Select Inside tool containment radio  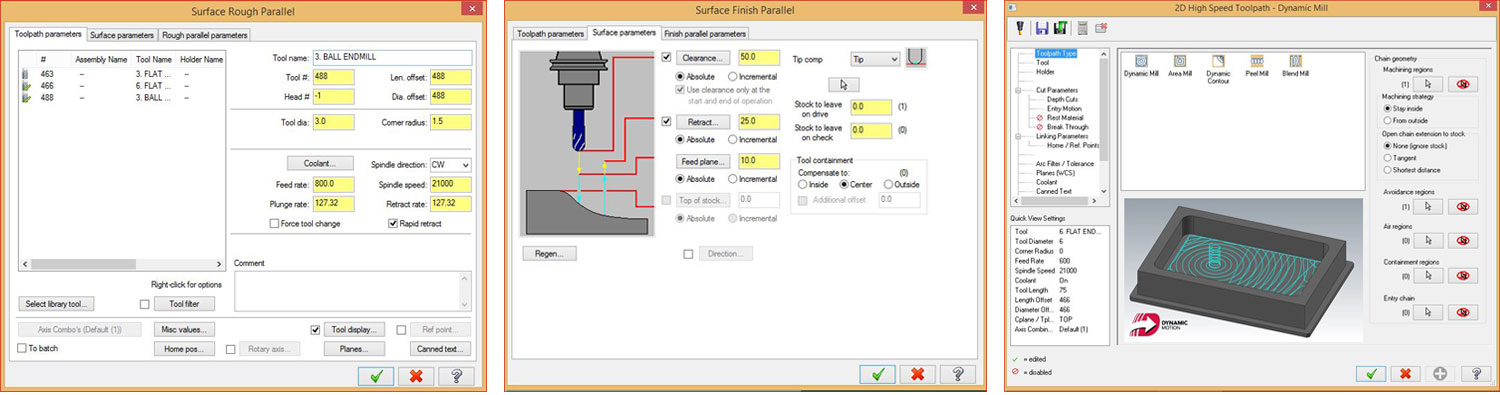click(802, 184)
